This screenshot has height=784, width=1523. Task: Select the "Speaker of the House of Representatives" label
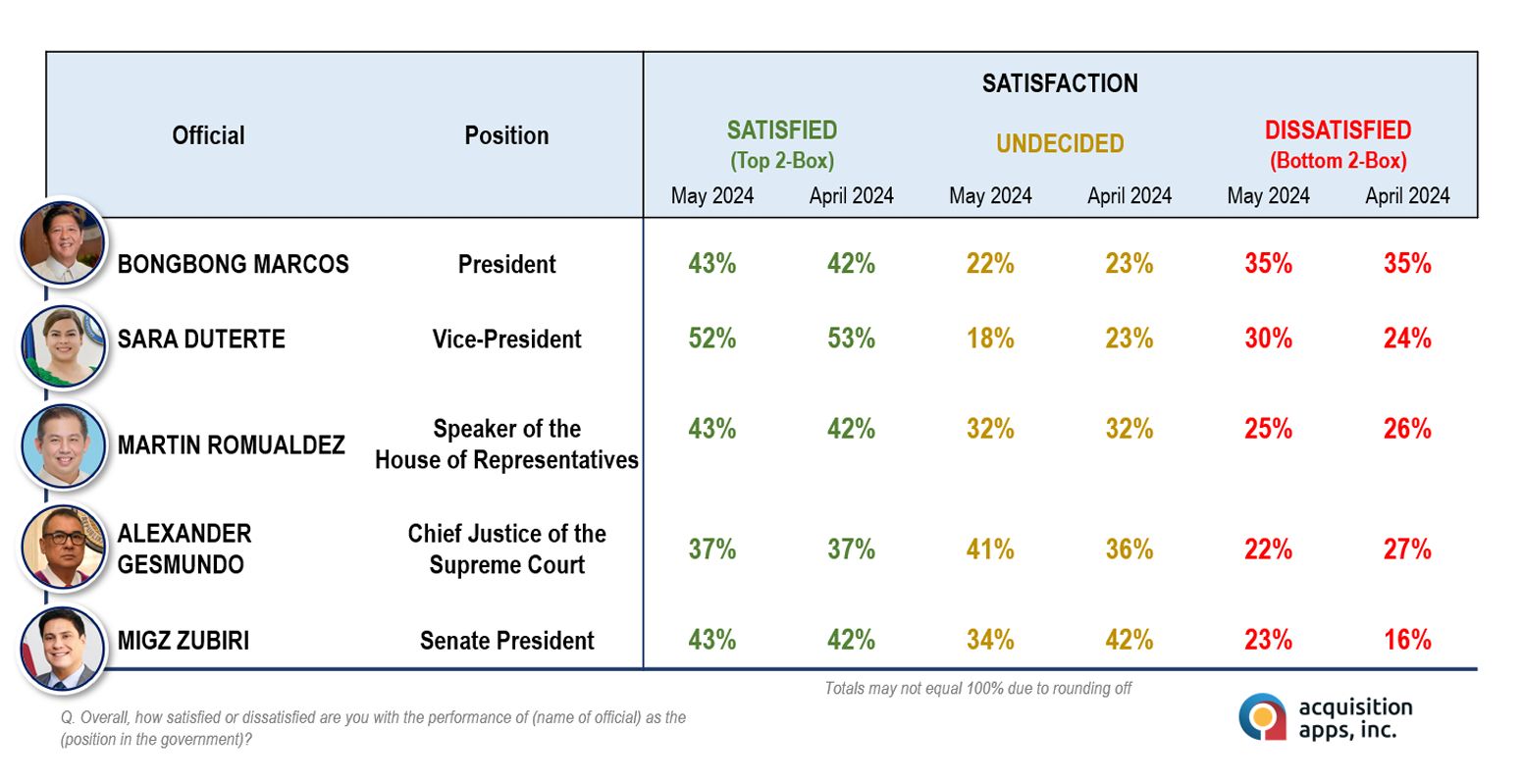tap(506, 444)
